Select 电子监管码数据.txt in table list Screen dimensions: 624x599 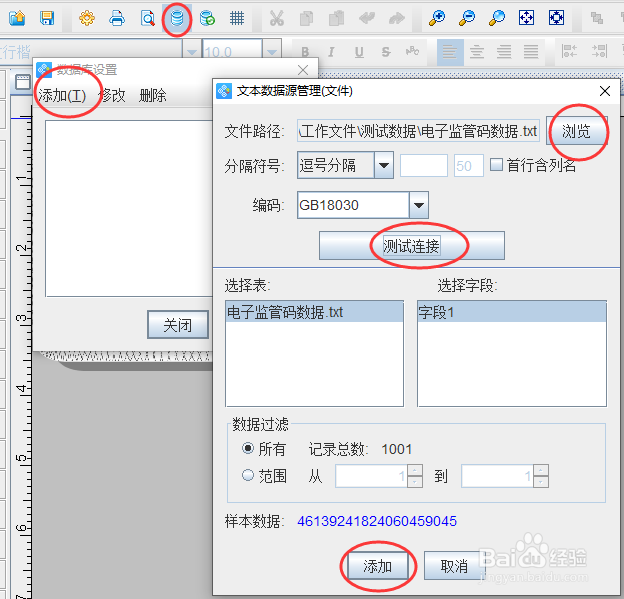(x=314, y=312)
